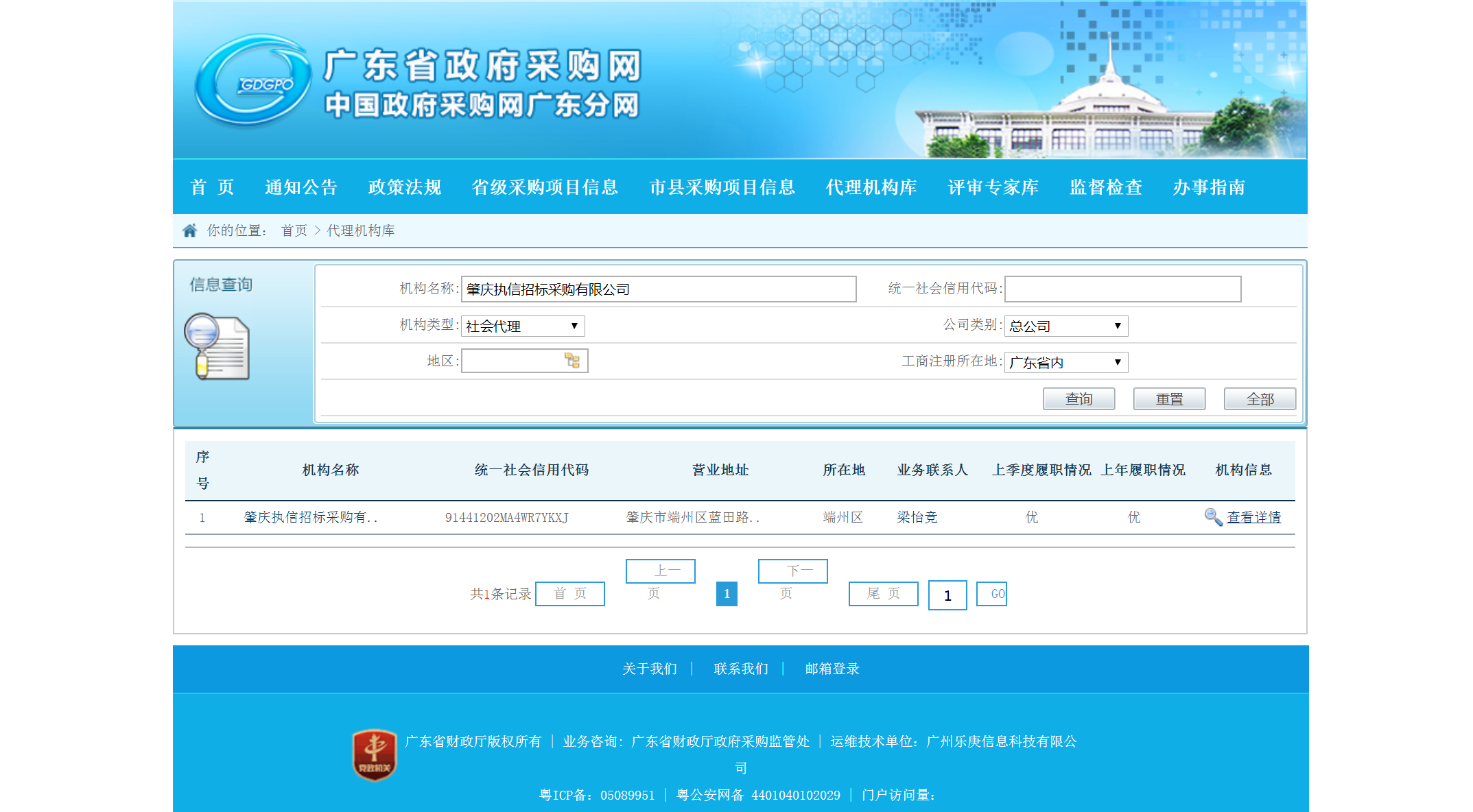Open the 工商注册所在地 dropdown
The width and height of the screenshot is (1473, 812).
[1065, 363]
